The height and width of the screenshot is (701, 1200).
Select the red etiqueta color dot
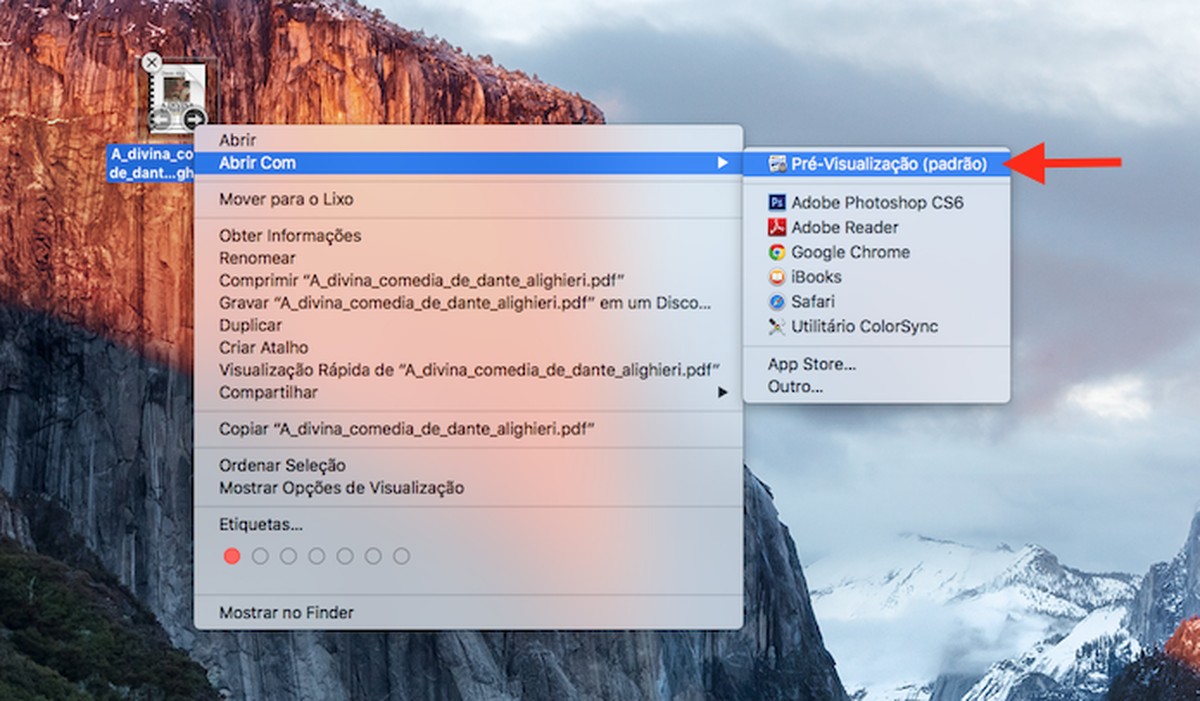(233, 555)
